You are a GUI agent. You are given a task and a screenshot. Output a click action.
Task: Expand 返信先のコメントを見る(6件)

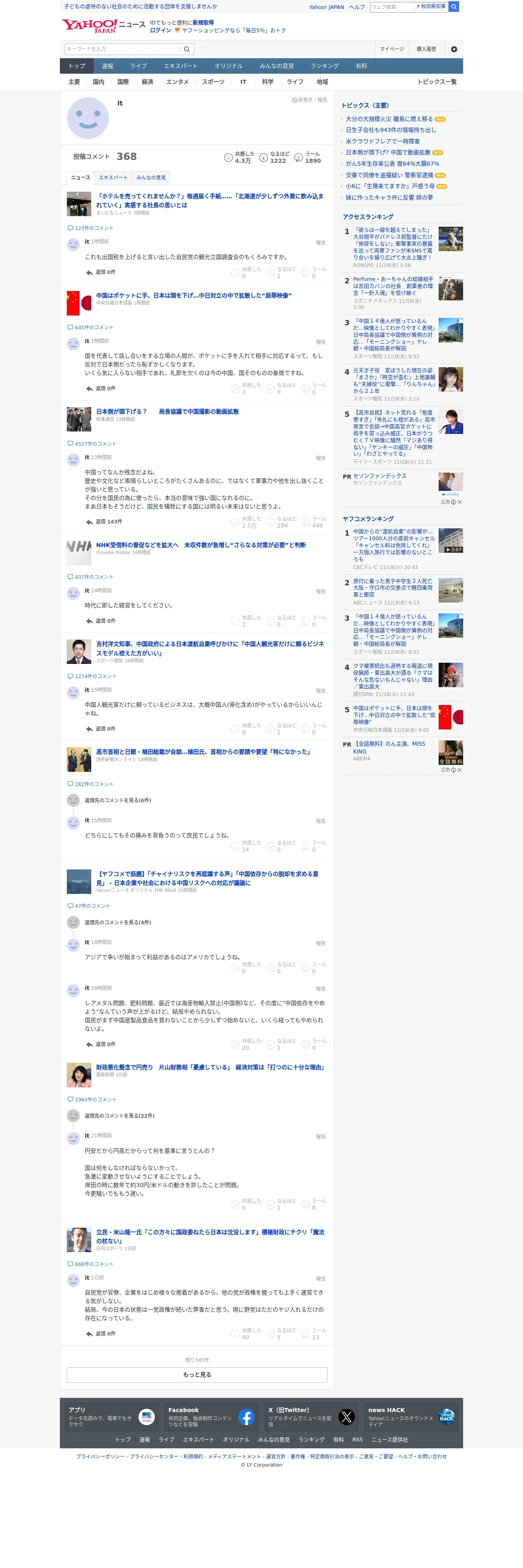point(117,800)
